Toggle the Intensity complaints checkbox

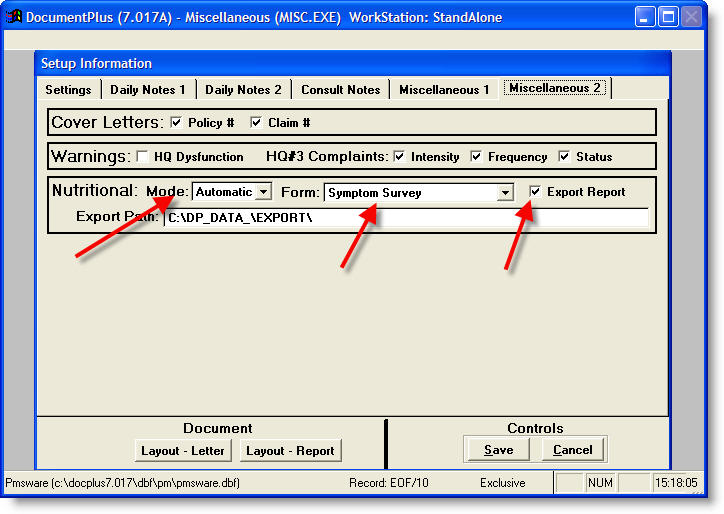coord(399,157)
